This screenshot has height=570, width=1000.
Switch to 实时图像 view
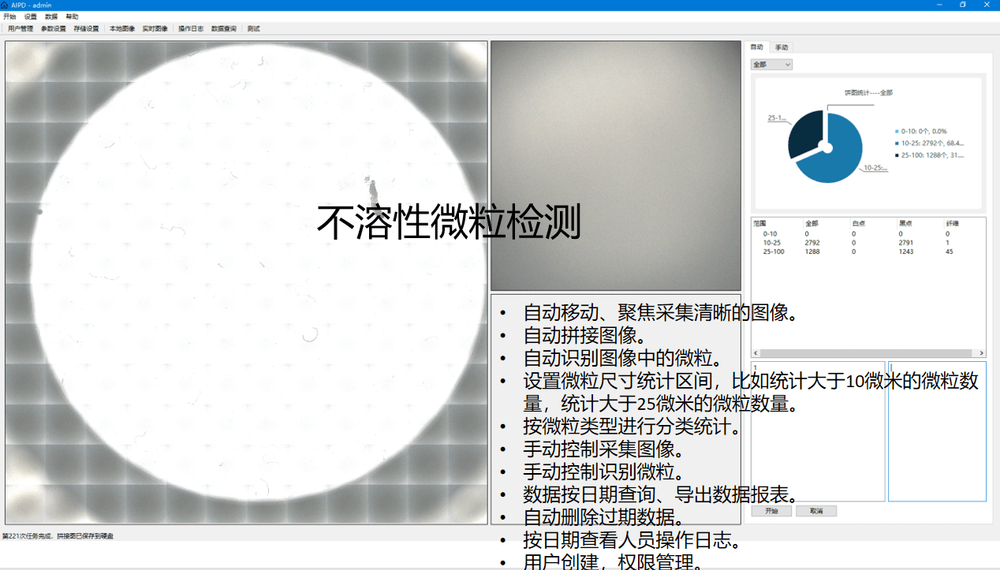155,29
